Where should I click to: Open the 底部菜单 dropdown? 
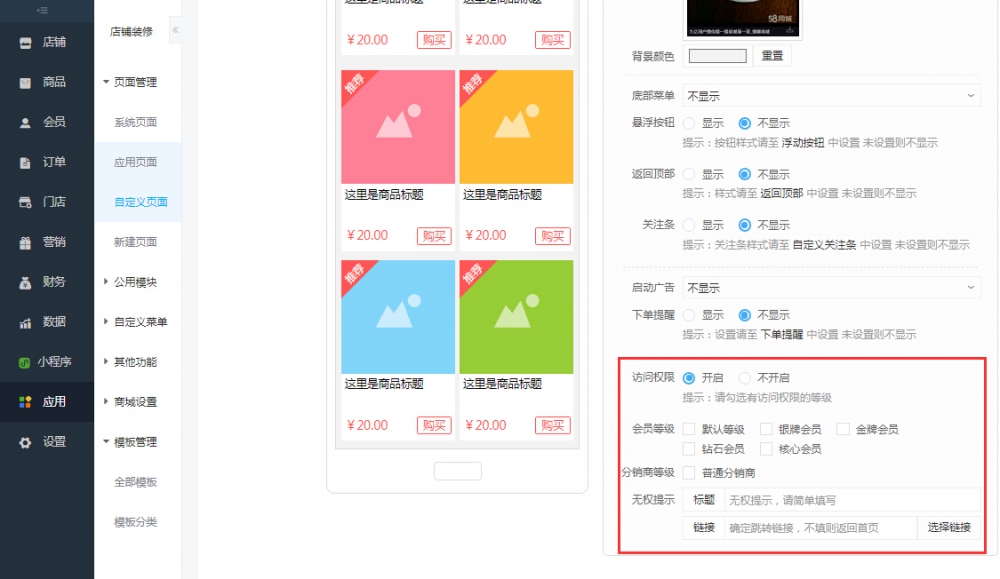[x=830, y=94]
